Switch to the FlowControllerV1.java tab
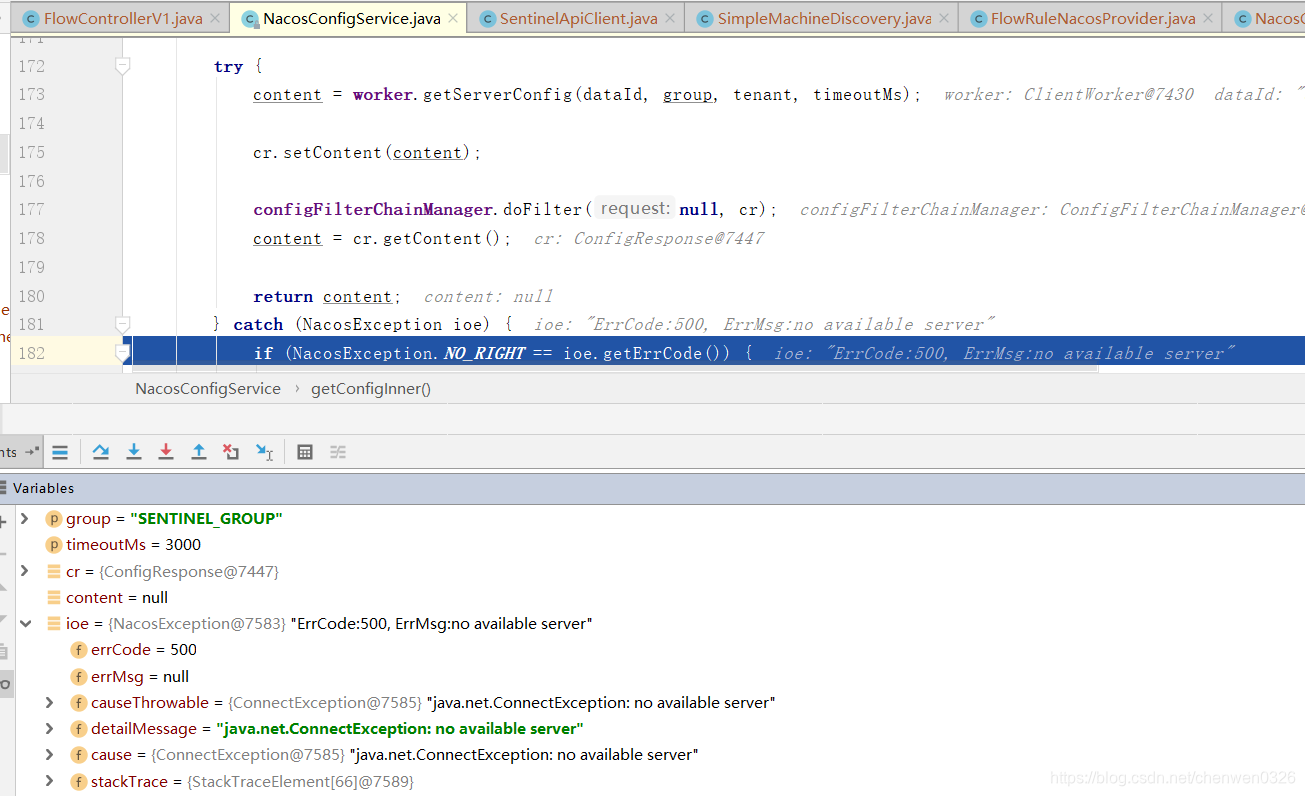 click(x=122, y=18)
